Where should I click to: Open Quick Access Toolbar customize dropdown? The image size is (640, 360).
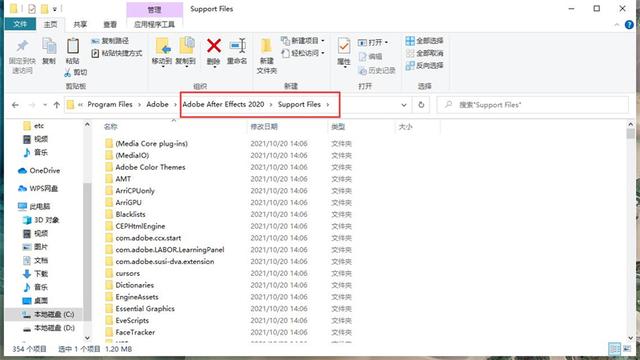coord(55,9)
